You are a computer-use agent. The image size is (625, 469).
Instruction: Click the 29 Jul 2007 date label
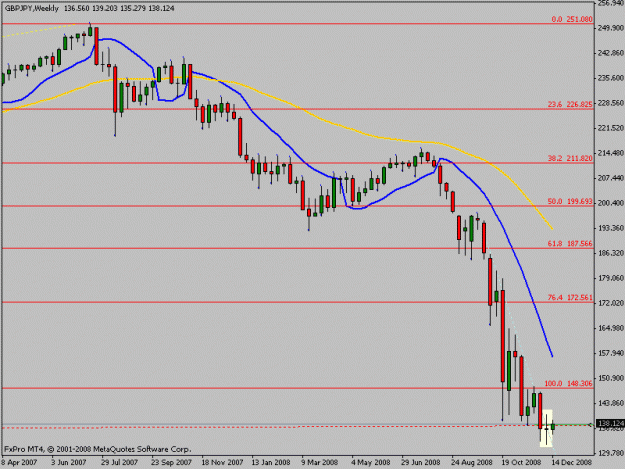click(119, 463)
